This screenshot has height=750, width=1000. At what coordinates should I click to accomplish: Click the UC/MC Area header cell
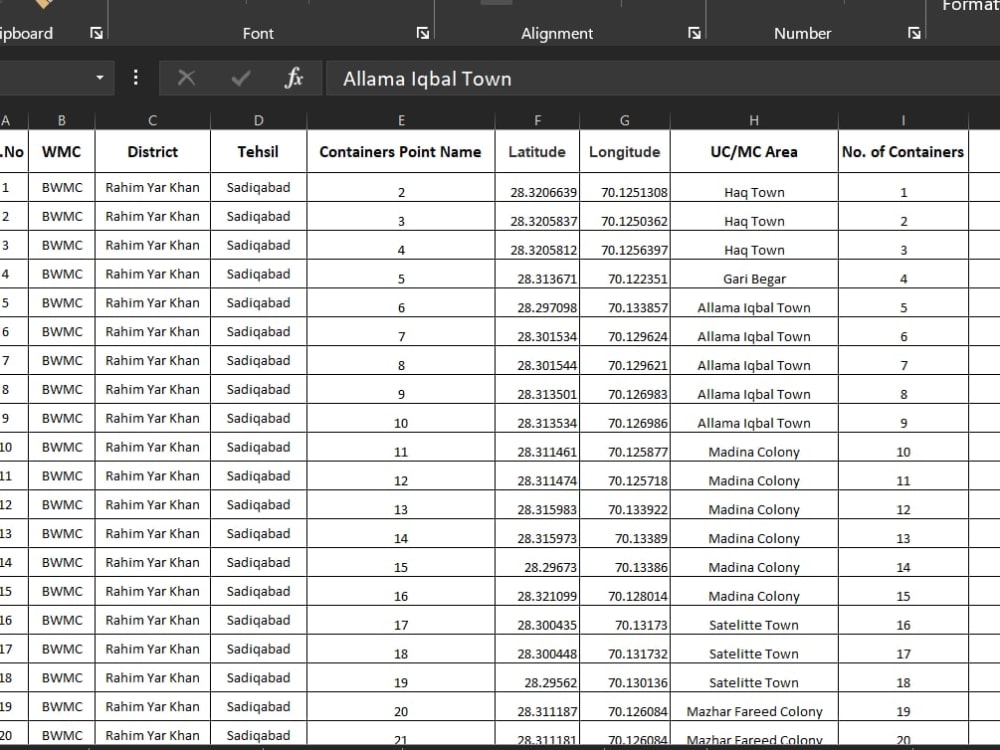tap(754, 151)
